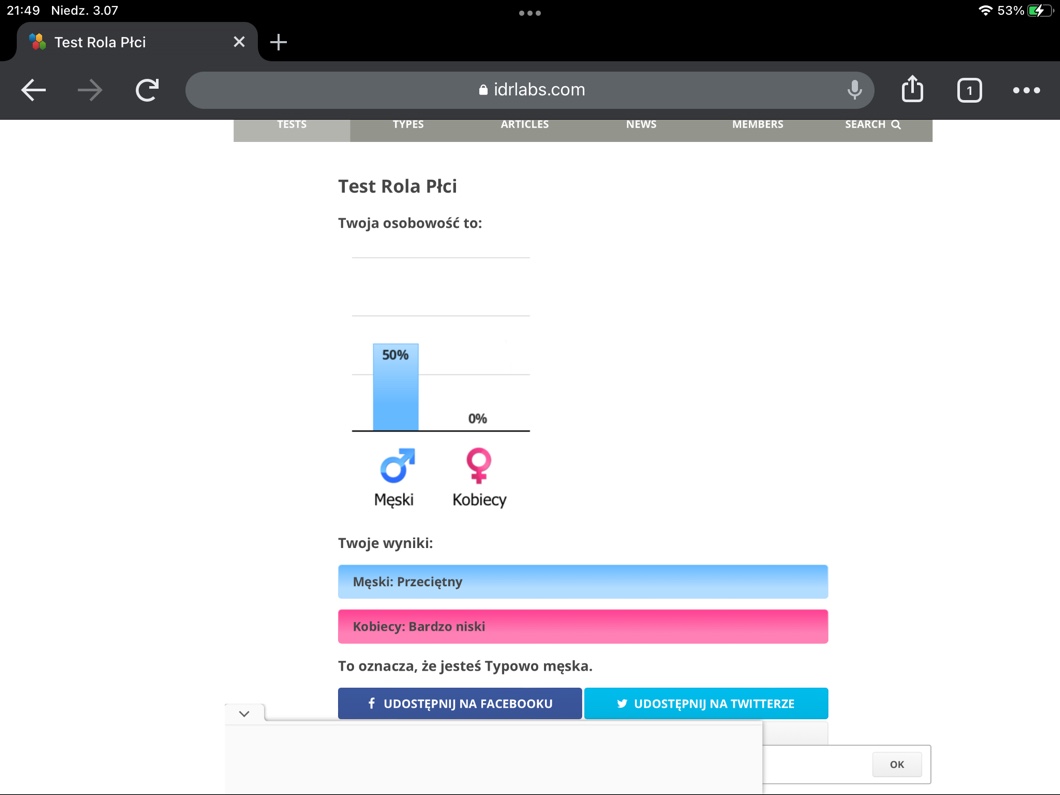Viewport: 1060px width, 795px height.
Task: Tap the browser back arrow
Action: (34, 90)
